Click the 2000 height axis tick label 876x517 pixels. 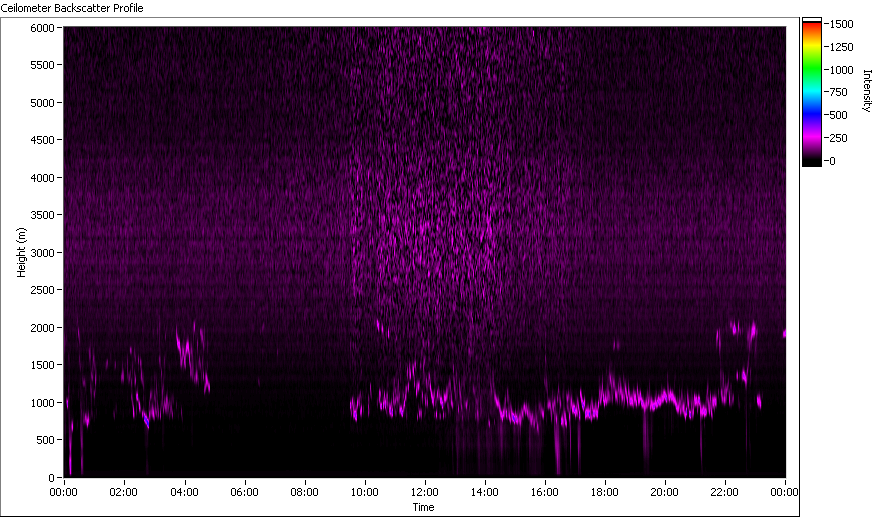tap(42, 328)
